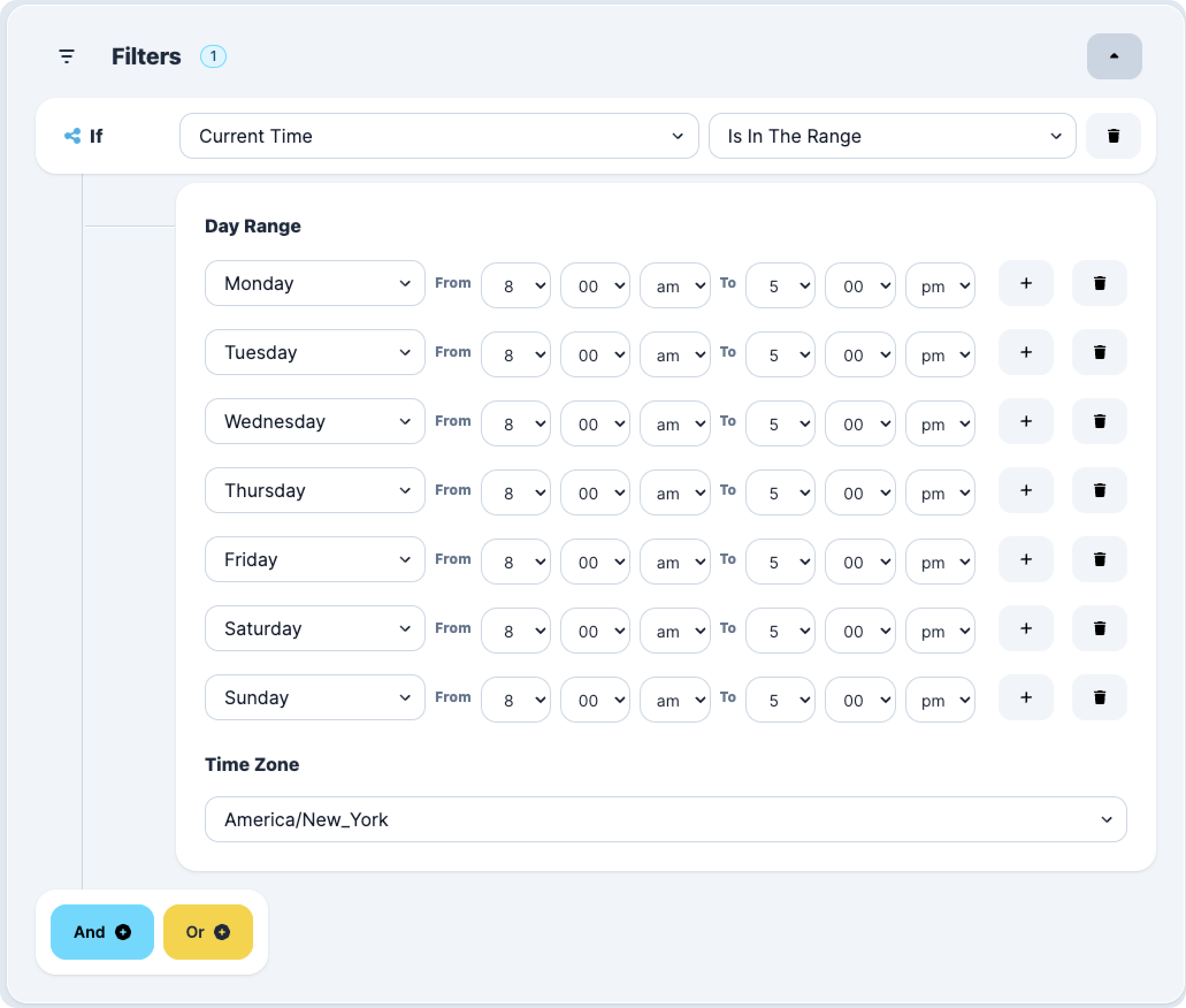Delete the Monday day range row

click(1100, 283)
